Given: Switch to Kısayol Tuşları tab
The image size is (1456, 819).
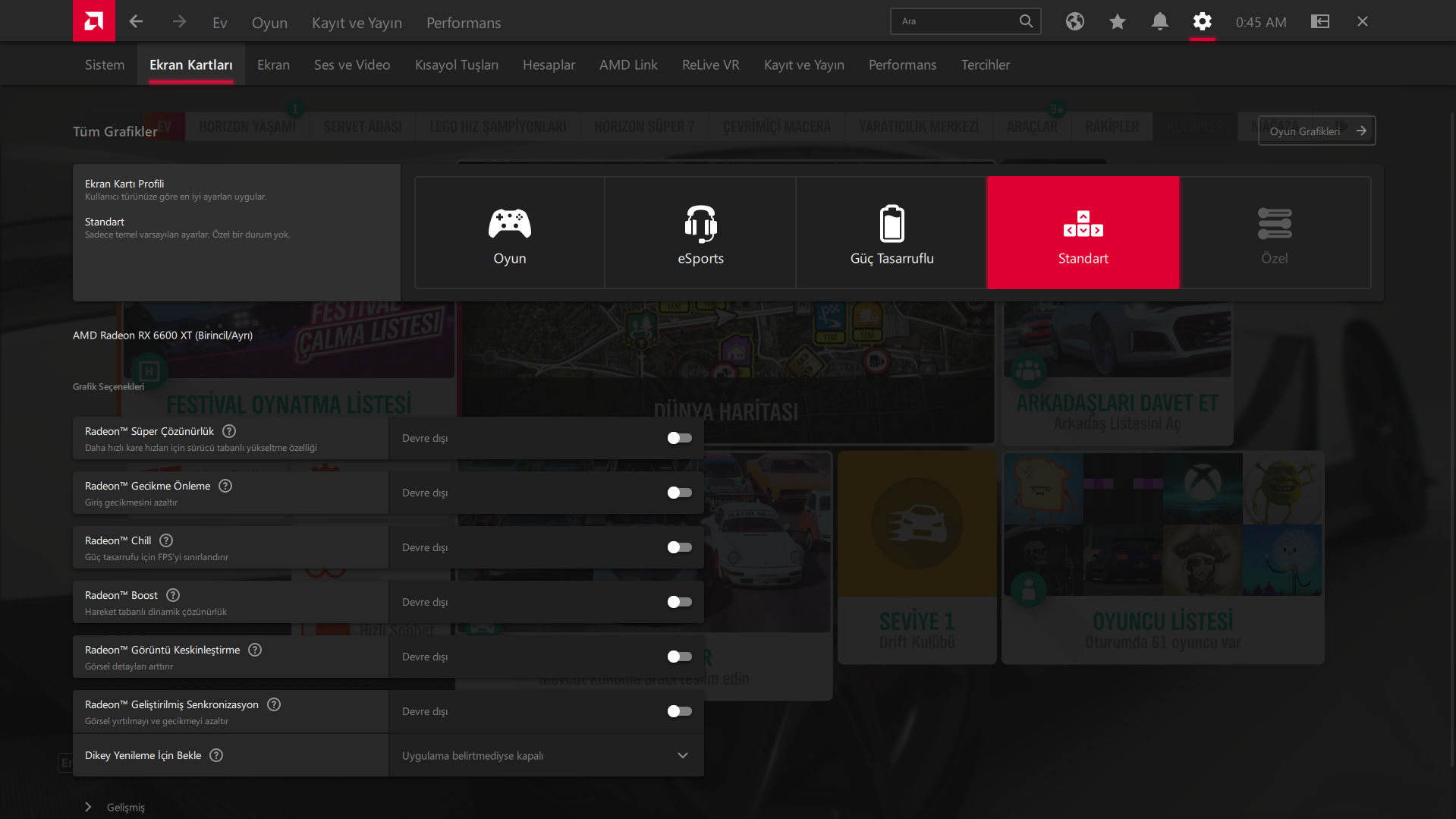Looking at the screenshot, I should tap(457, 65).
